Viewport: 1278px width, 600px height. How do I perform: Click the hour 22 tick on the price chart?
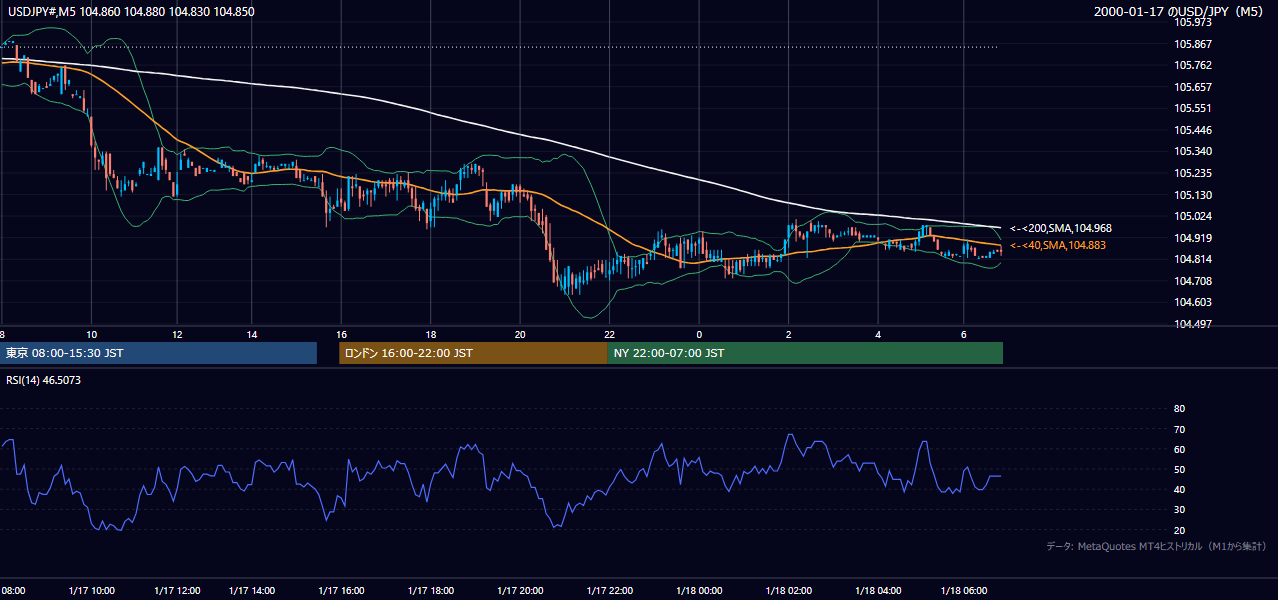point(610,334)
